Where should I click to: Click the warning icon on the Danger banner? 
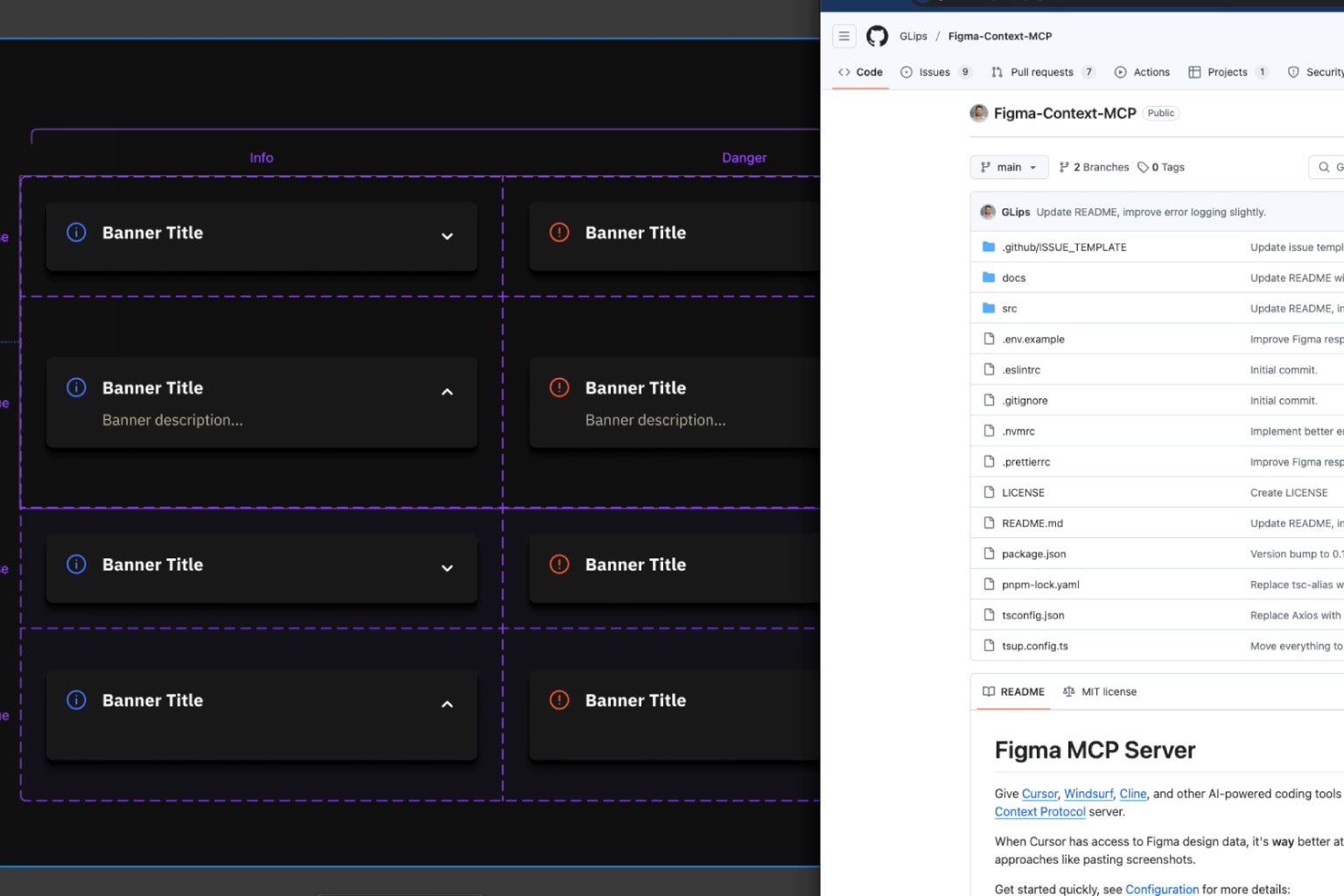559,232
